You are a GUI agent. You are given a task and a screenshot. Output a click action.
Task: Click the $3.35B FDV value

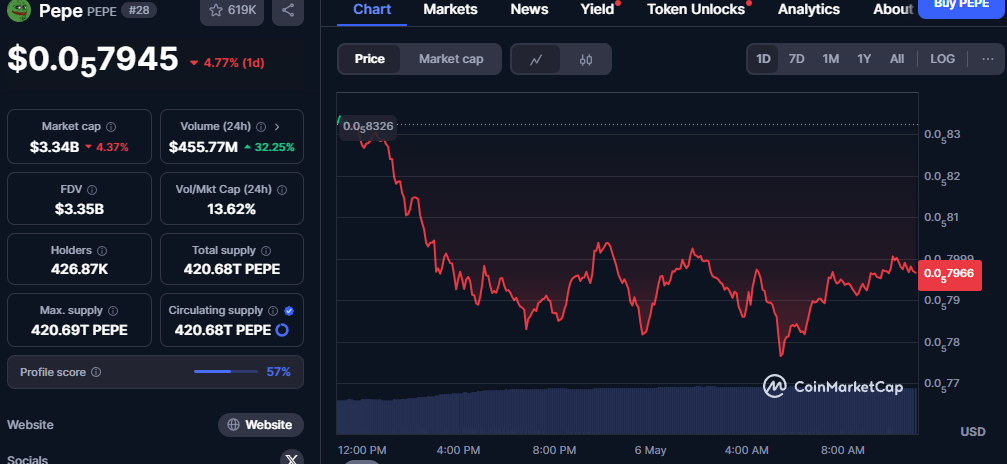pos(80,209)
